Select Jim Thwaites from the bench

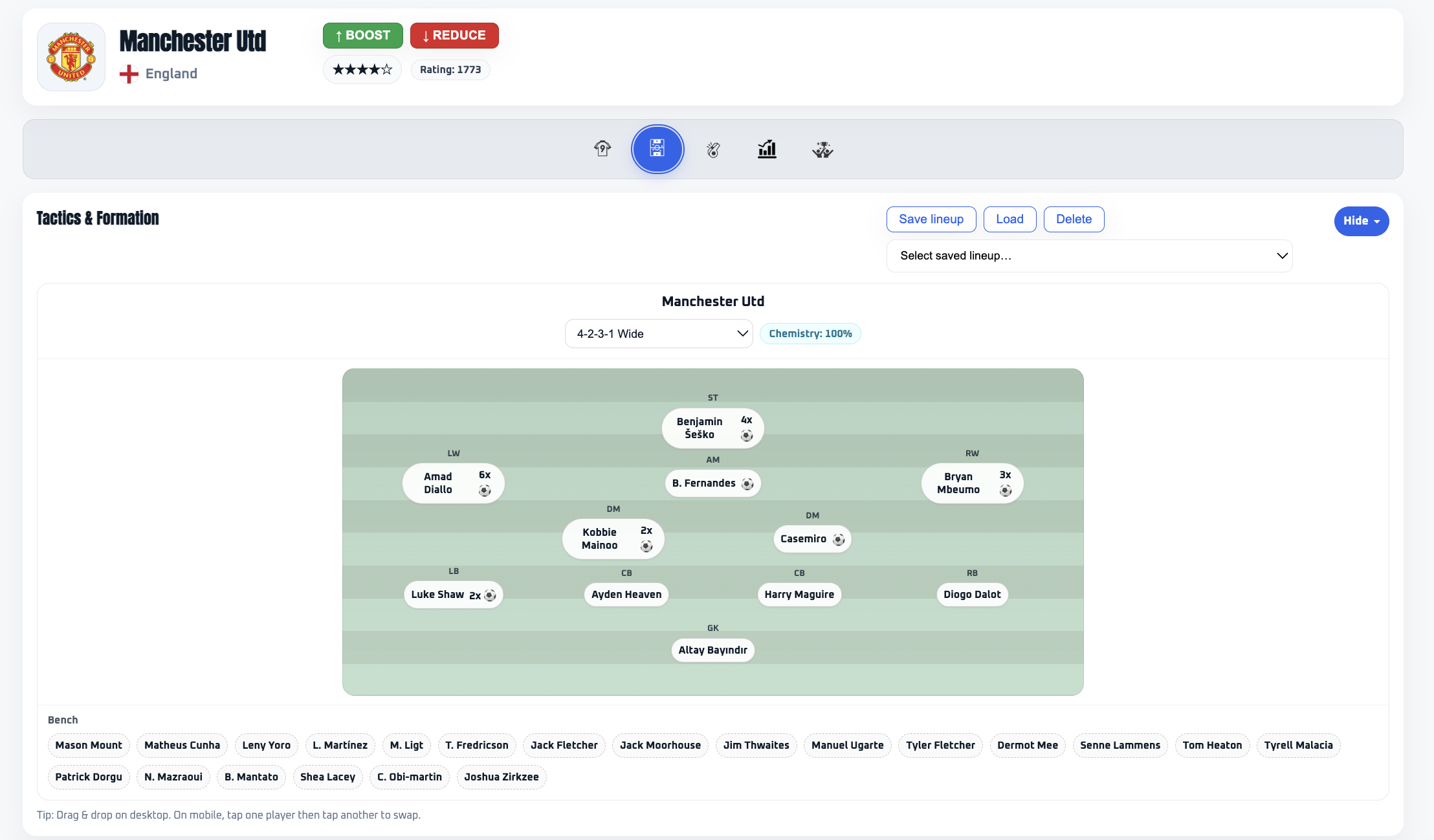tap(756, 746)
